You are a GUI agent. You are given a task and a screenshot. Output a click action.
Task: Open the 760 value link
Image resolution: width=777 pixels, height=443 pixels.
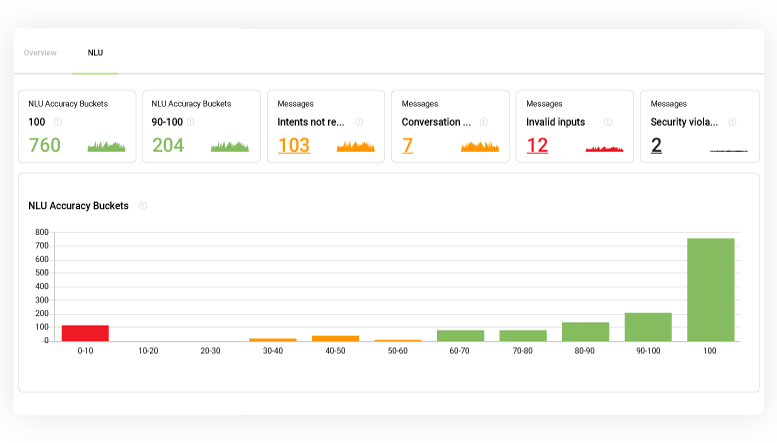45,145
